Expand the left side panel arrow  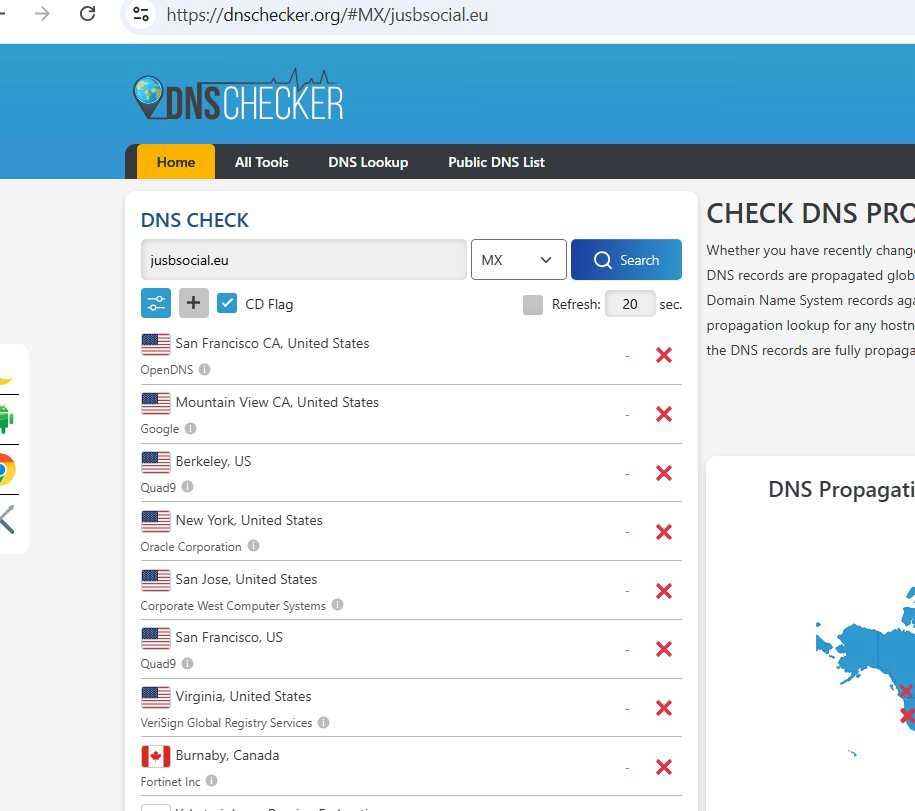(x=8, y=519)
